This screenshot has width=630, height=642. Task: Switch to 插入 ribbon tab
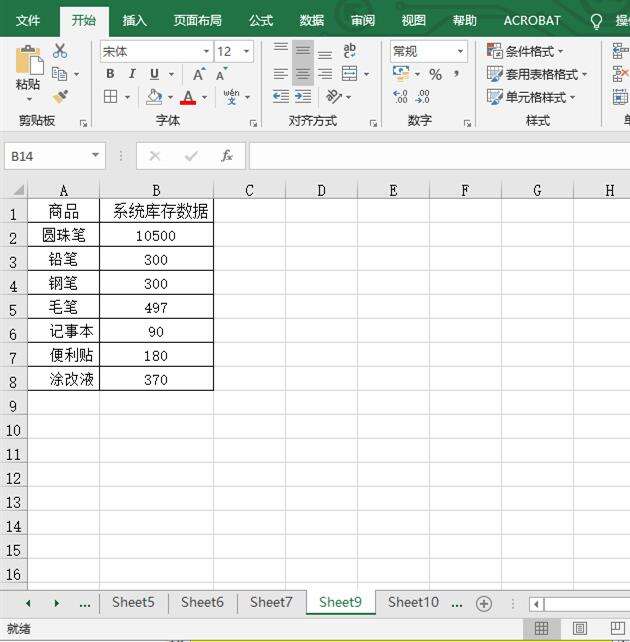point(134,20)
